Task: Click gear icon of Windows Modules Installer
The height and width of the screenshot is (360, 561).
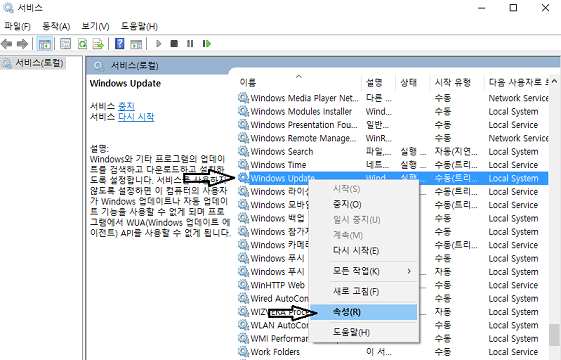Action: (243, 111)
